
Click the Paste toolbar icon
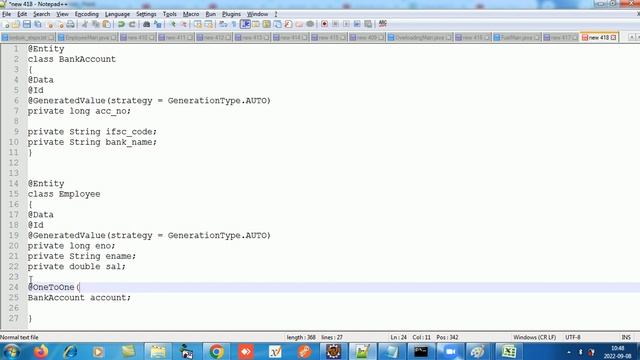(x=107, y=24)
